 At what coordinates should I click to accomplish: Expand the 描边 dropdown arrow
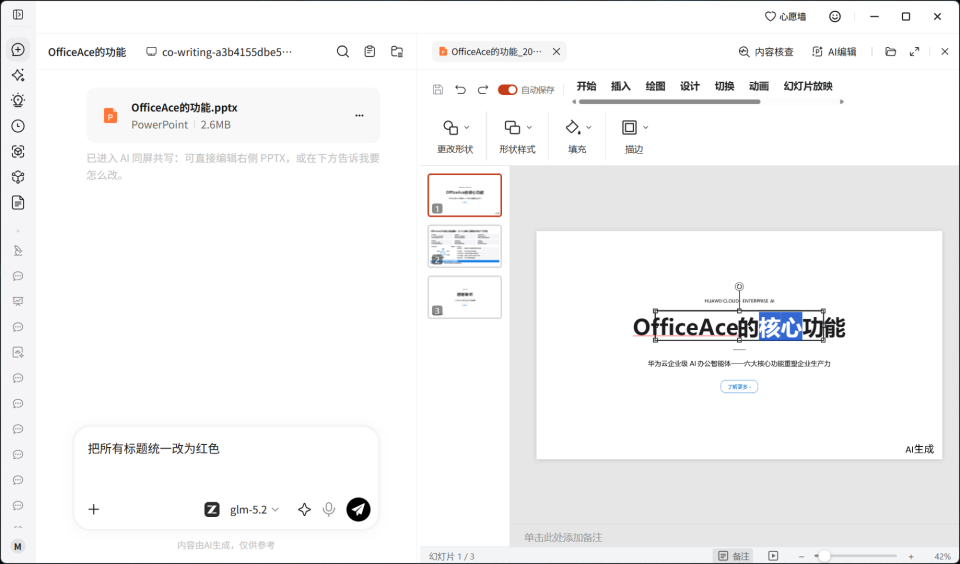645,127
